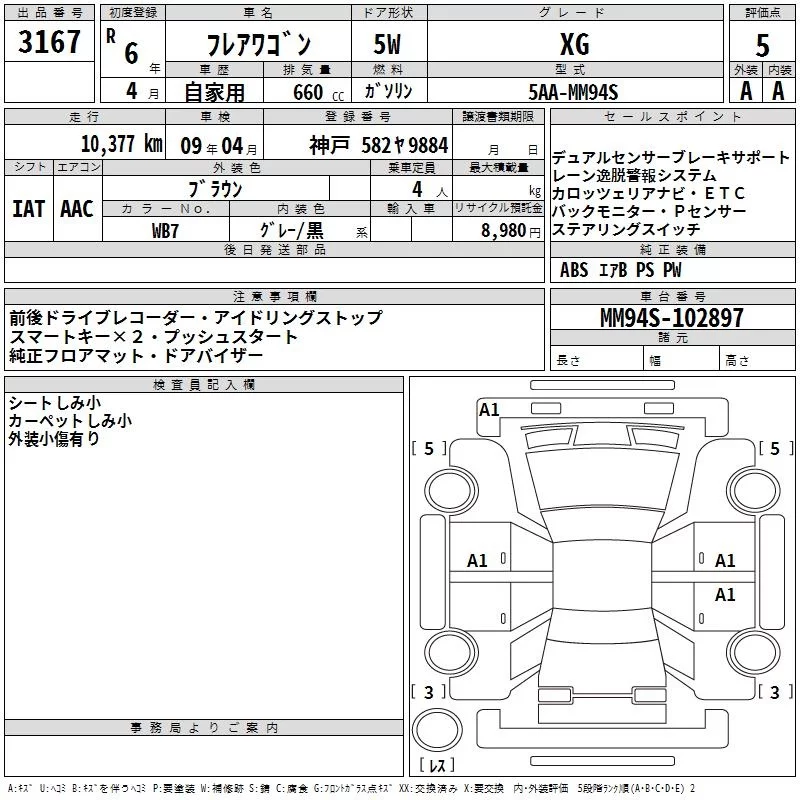800x800 pixels.
Task: Select note line 前後ドライブレコーダー・アイドリングストップ
Action: pos(196,318)
